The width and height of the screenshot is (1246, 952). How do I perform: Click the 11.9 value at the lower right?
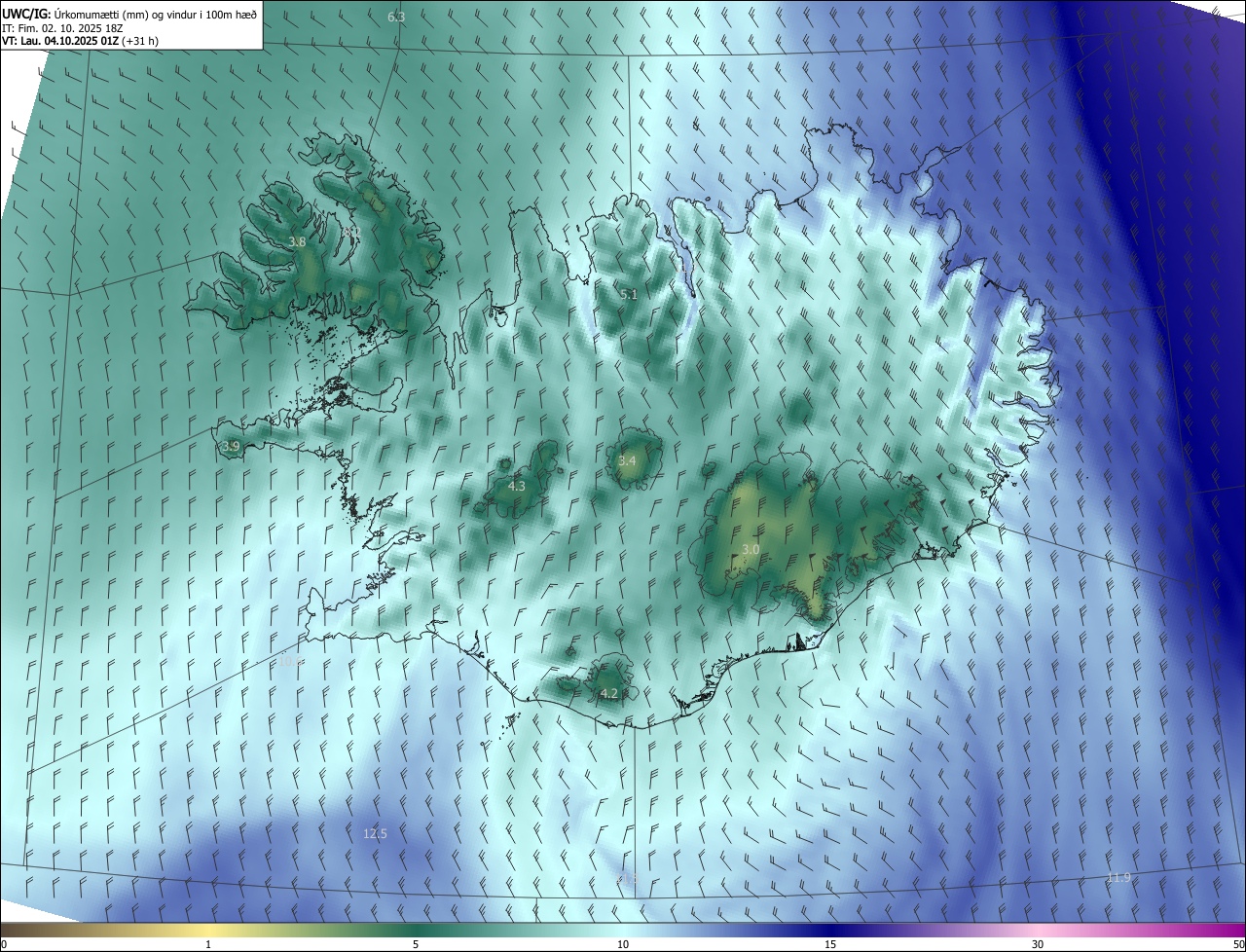(1119, 878)
